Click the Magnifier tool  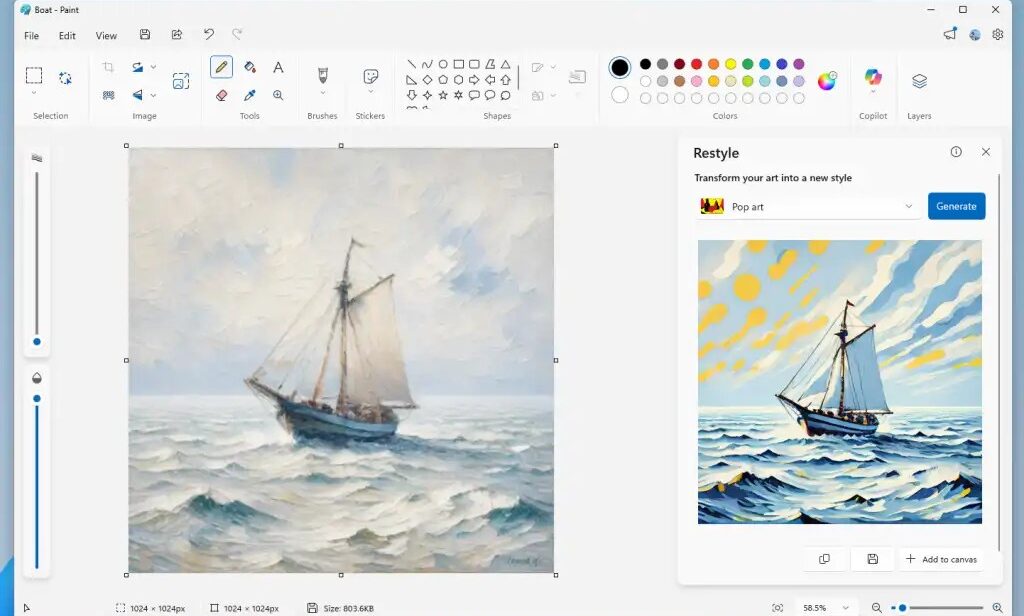(x=278, y=95)
